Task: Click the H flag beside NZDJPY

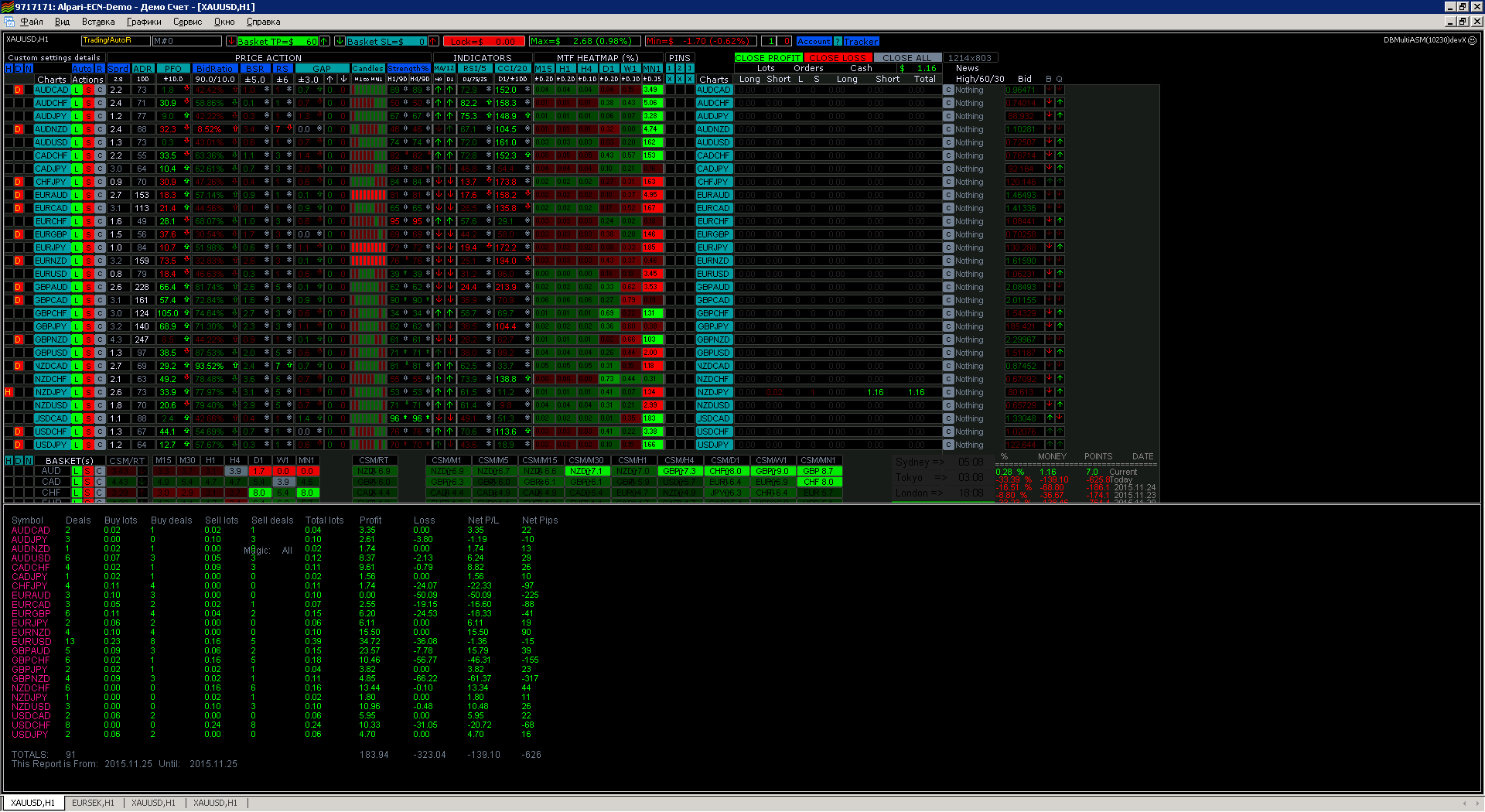Action: point(9,392)
